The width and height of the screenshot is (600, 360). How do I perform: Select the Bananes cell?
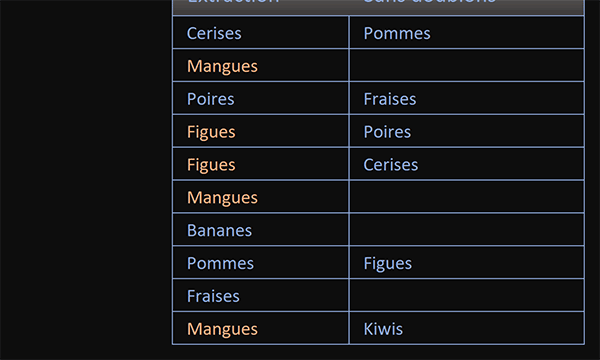click(x=261, y=230)
